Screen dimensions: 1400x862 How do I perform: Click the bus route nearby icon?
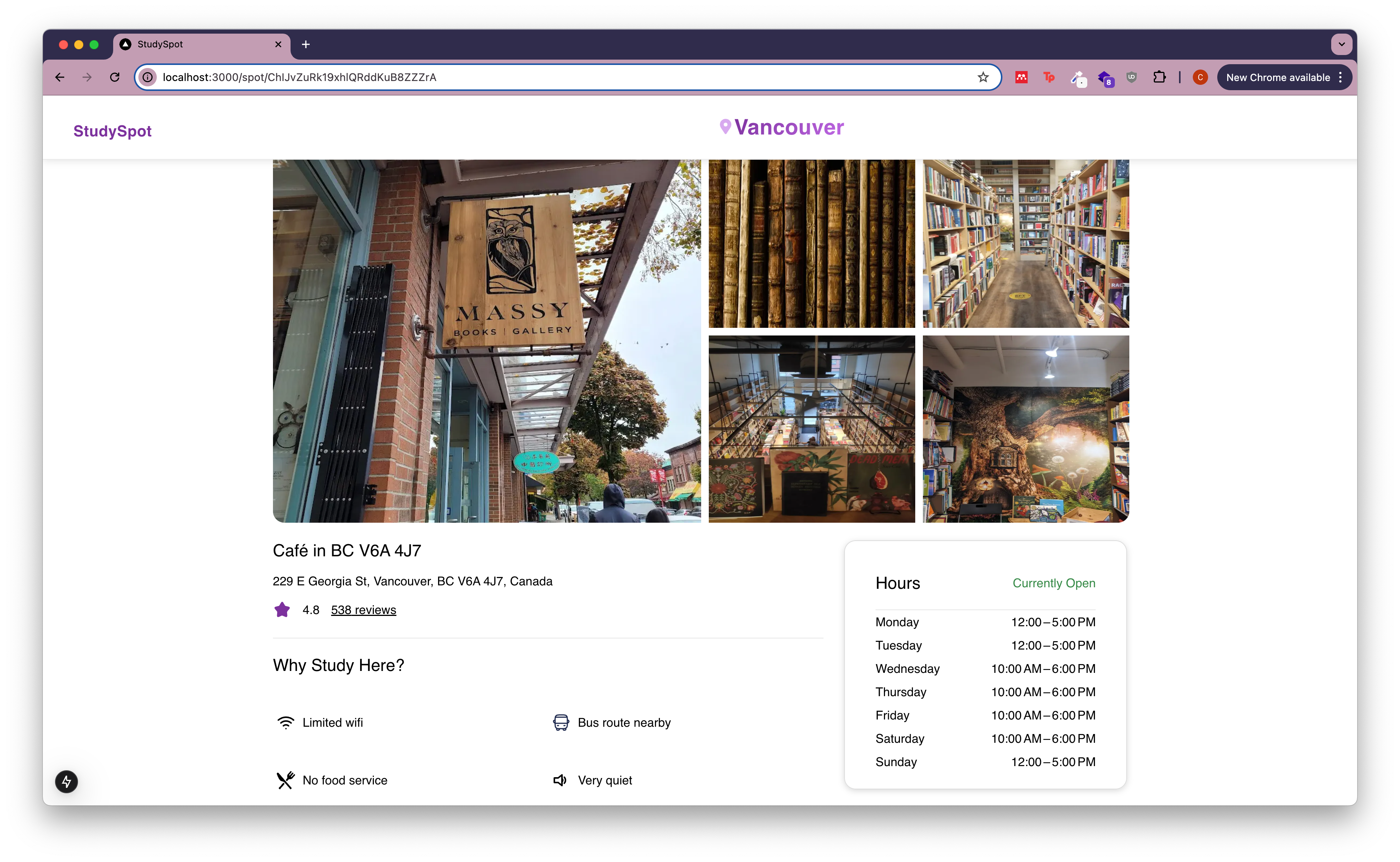pos(561,722)
